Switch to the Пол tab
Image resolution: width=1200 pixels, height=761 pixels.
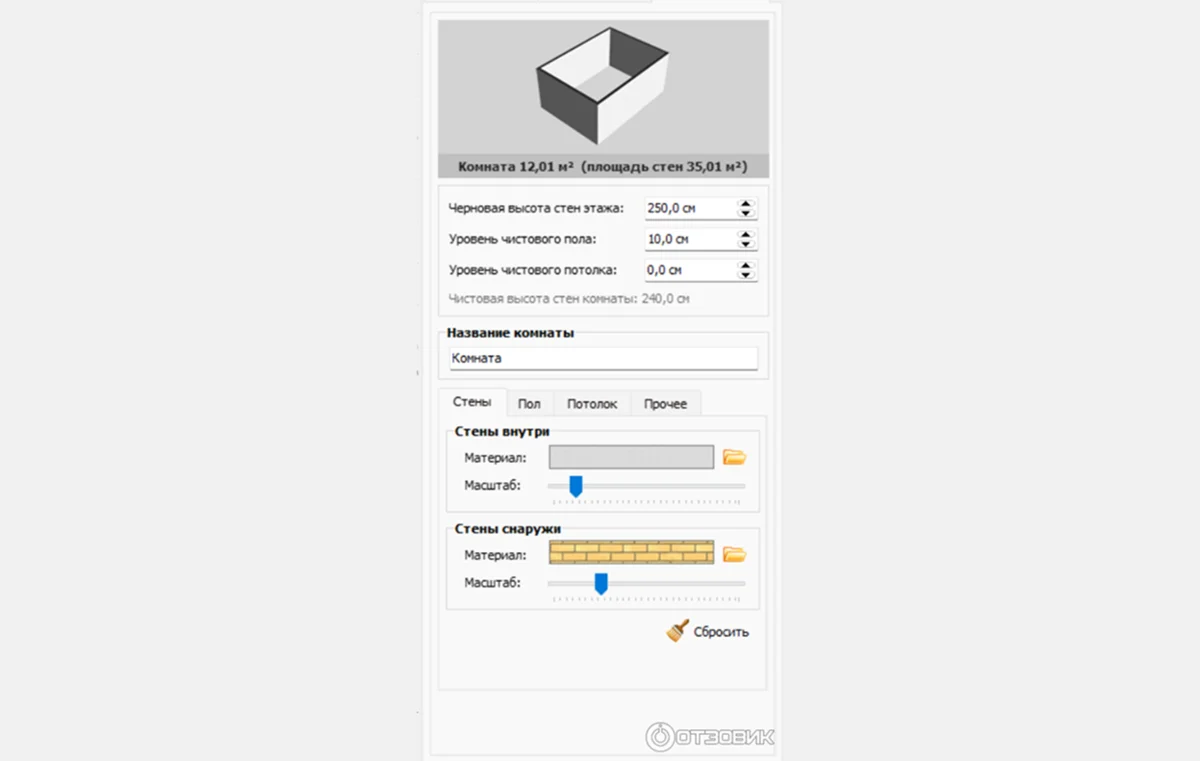click(x=530, y=404)
